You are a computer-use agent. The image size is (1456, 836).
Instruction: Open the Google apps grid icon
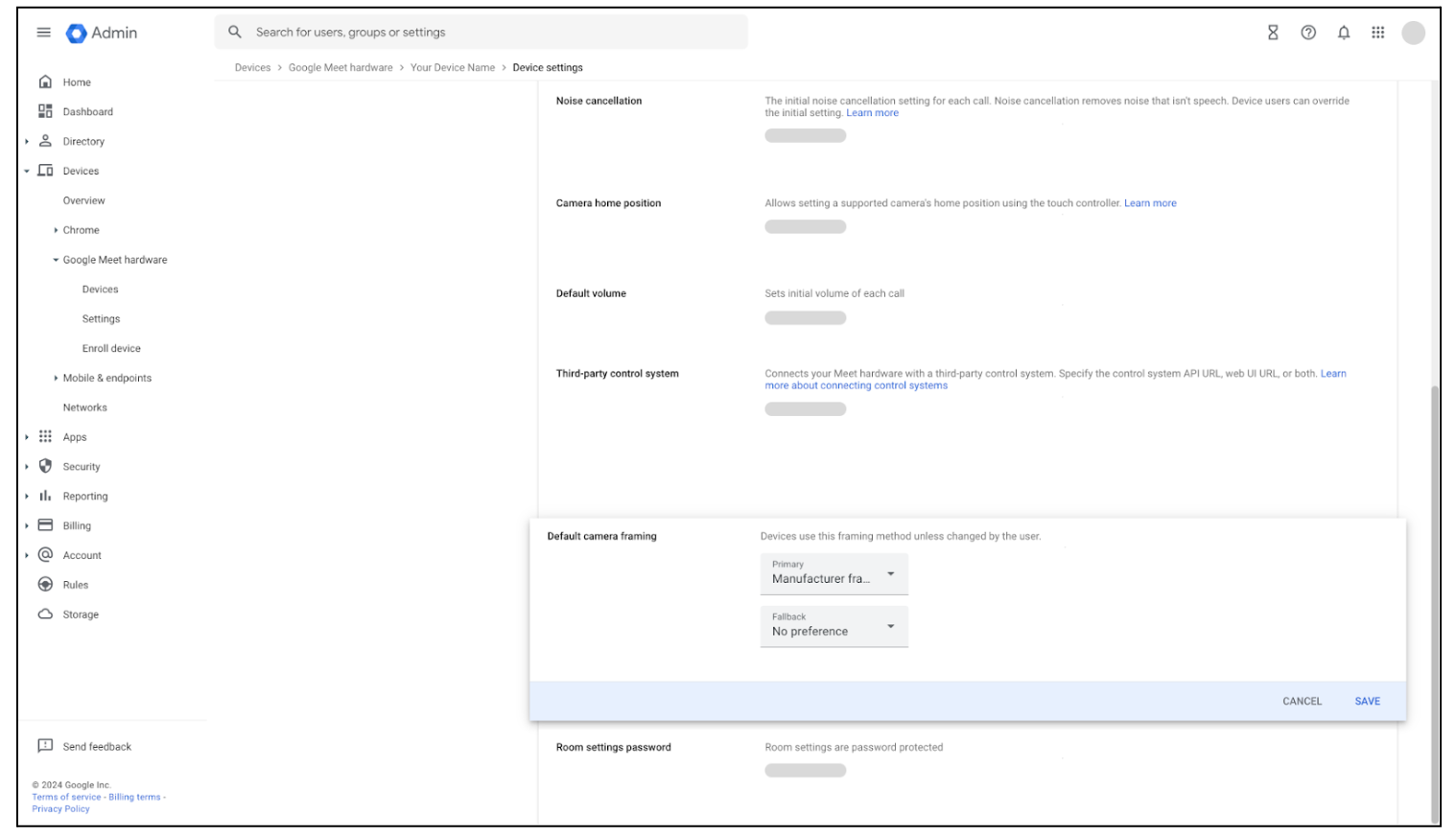pyautogui.click(x=1378, y=33)
